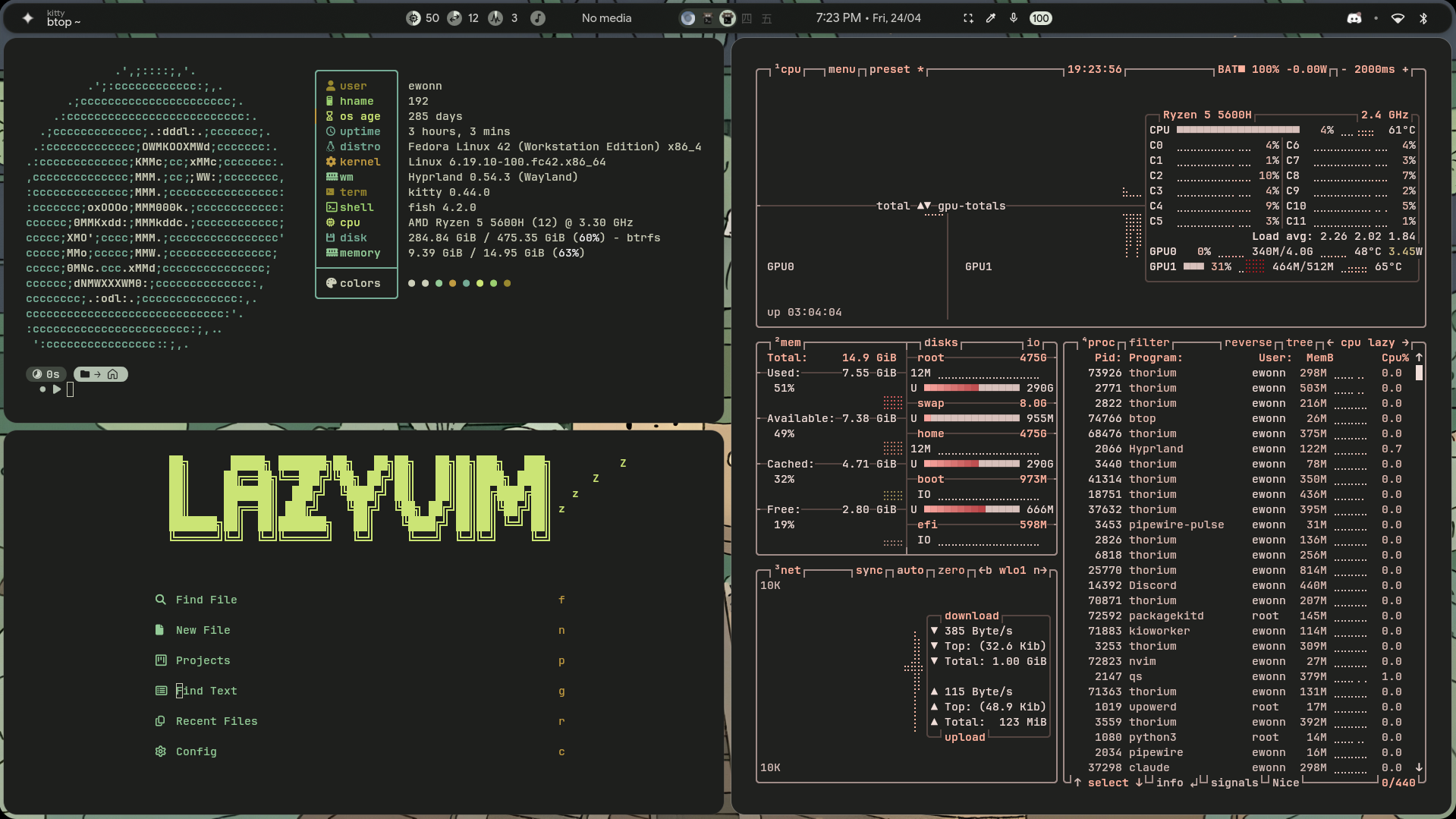This screenshot has width=1456, height=819.
Task: Select next network interface with n arrow
Action: tap(1039, 570)
